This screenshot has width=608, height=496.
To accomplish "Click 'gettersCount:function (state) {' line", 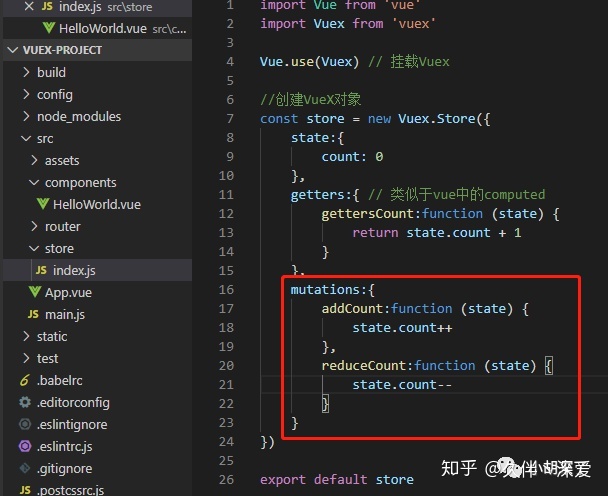I will point(440,214).
